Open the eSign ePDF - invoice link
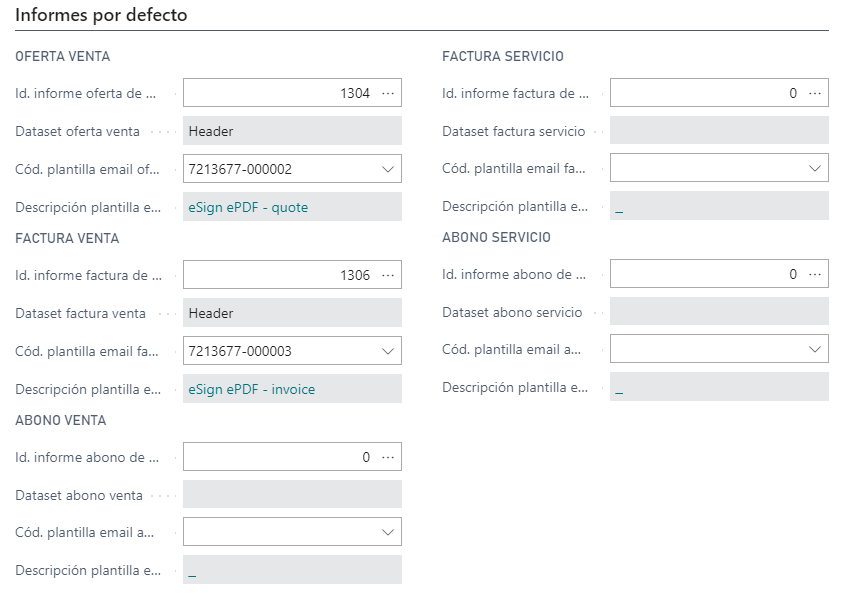 coord(252,390)
